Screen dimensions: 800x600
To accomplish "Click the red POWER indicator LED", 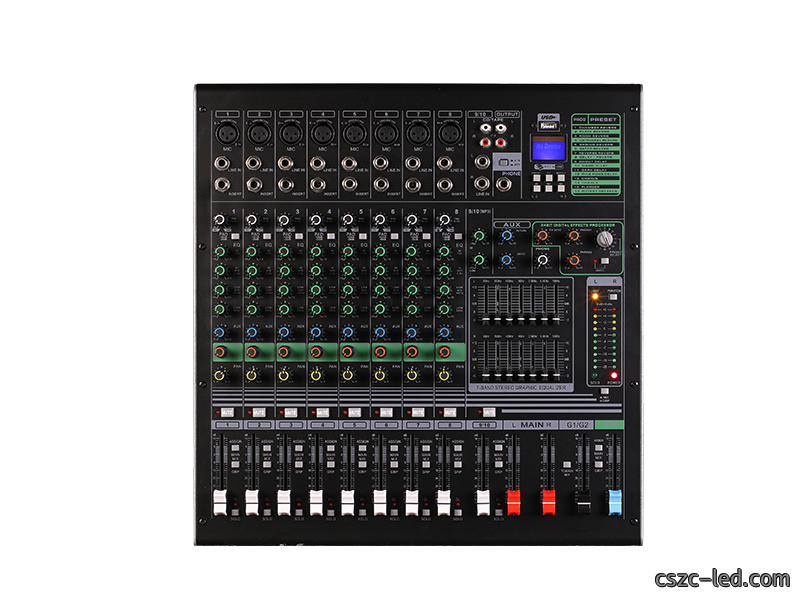I will (614, 376).
